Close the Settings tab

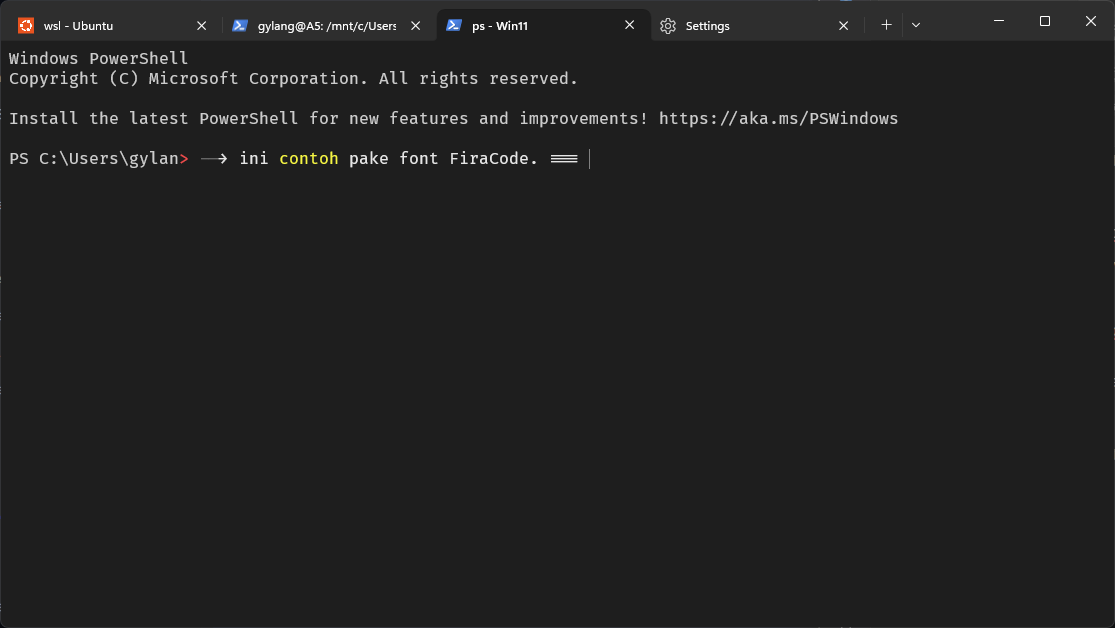coord(843,26)
